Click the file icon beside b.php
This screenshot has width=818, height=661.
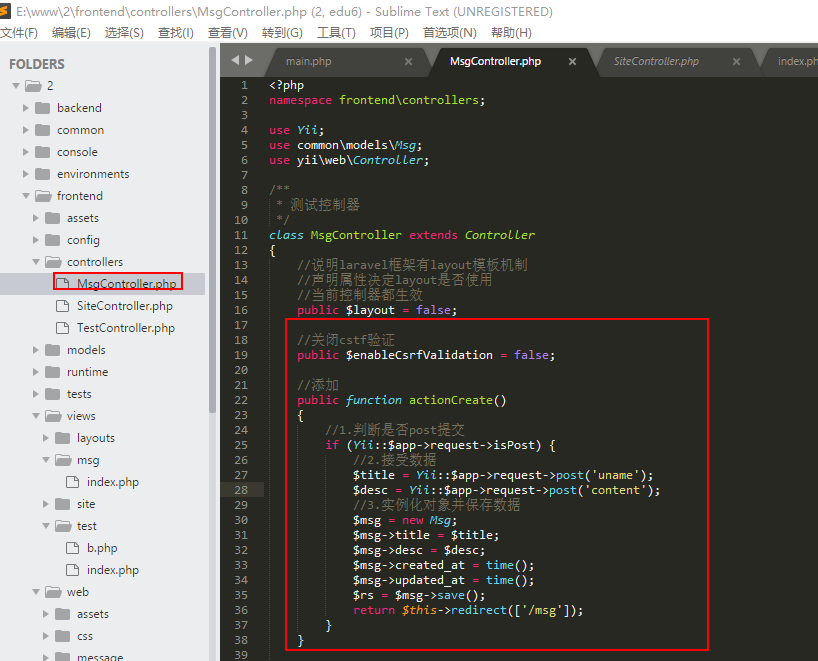click(x=72, y=548)
